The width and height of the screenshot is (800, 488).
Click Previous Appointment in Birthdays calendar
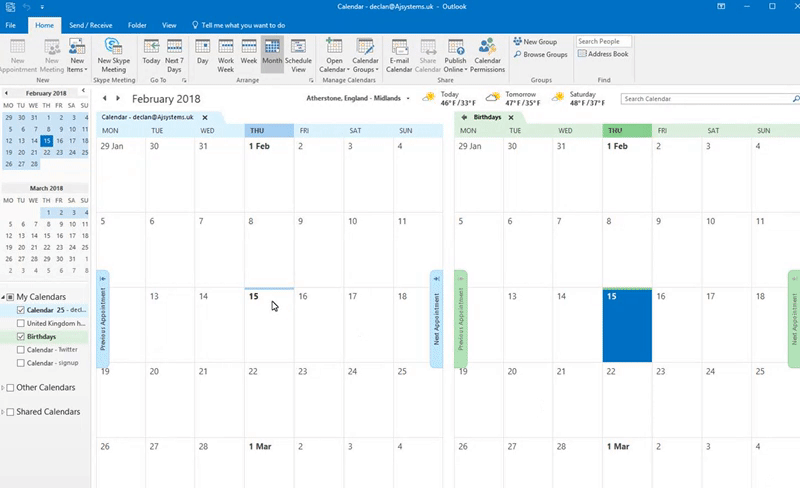tap(461, 319)
